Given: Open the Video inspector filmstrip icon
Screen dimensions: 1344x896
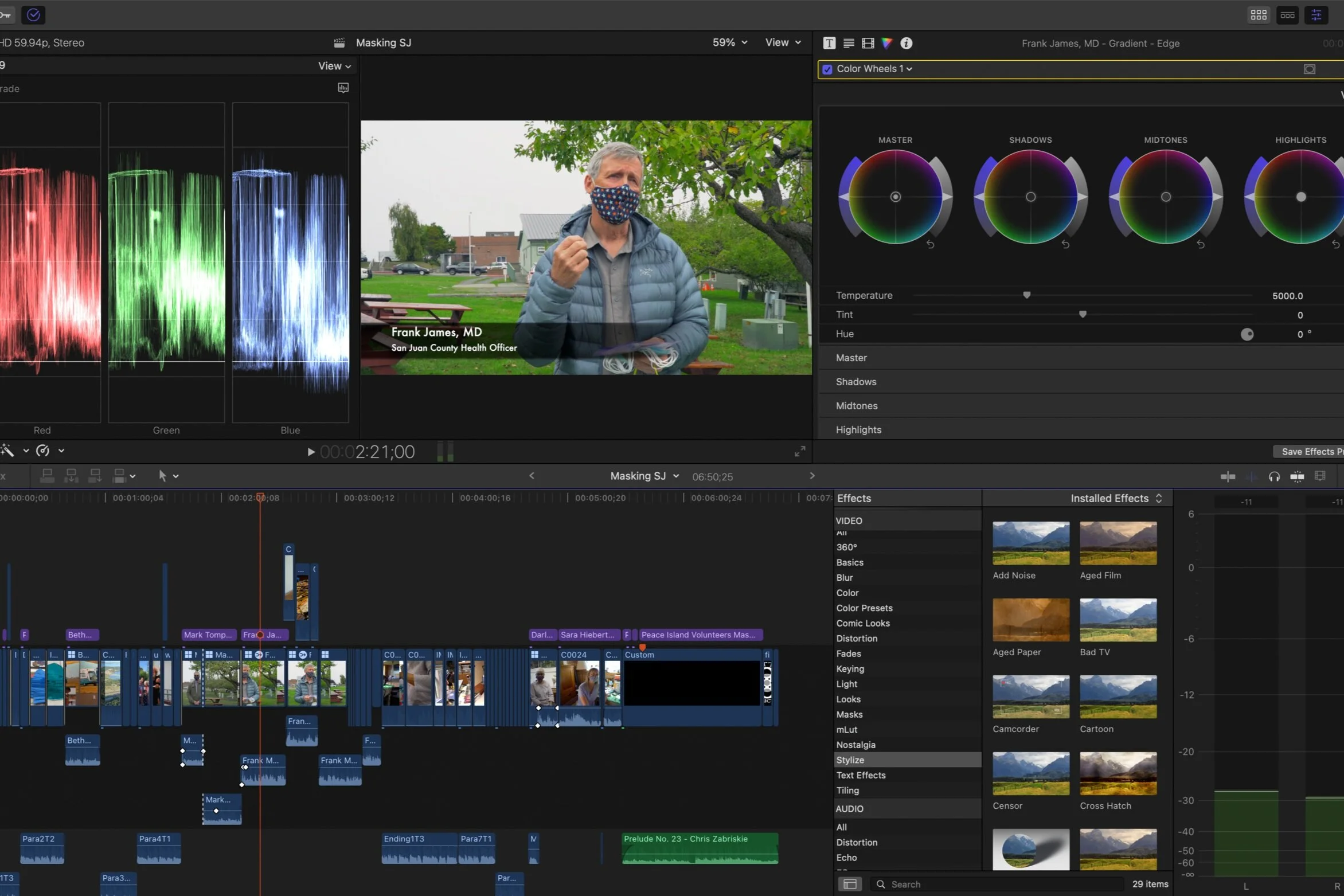Looking at the screenshot, I should coord(868,43).
